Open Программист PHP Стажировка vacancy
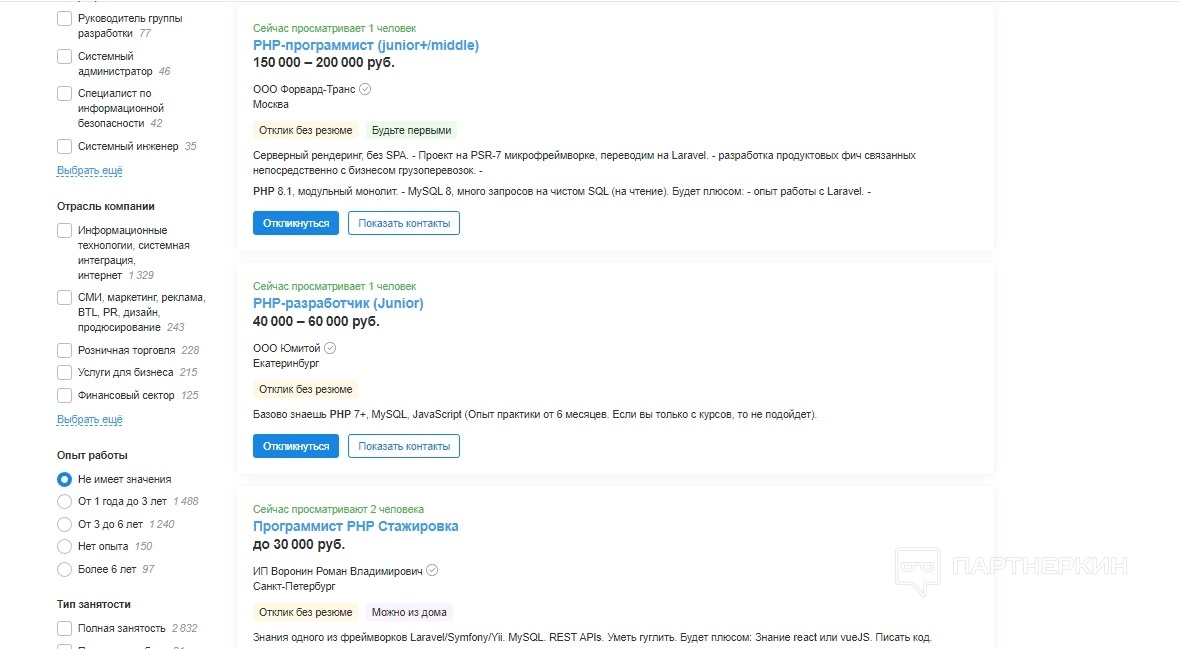Viewport: 1179px width, 649px height. 356,526
